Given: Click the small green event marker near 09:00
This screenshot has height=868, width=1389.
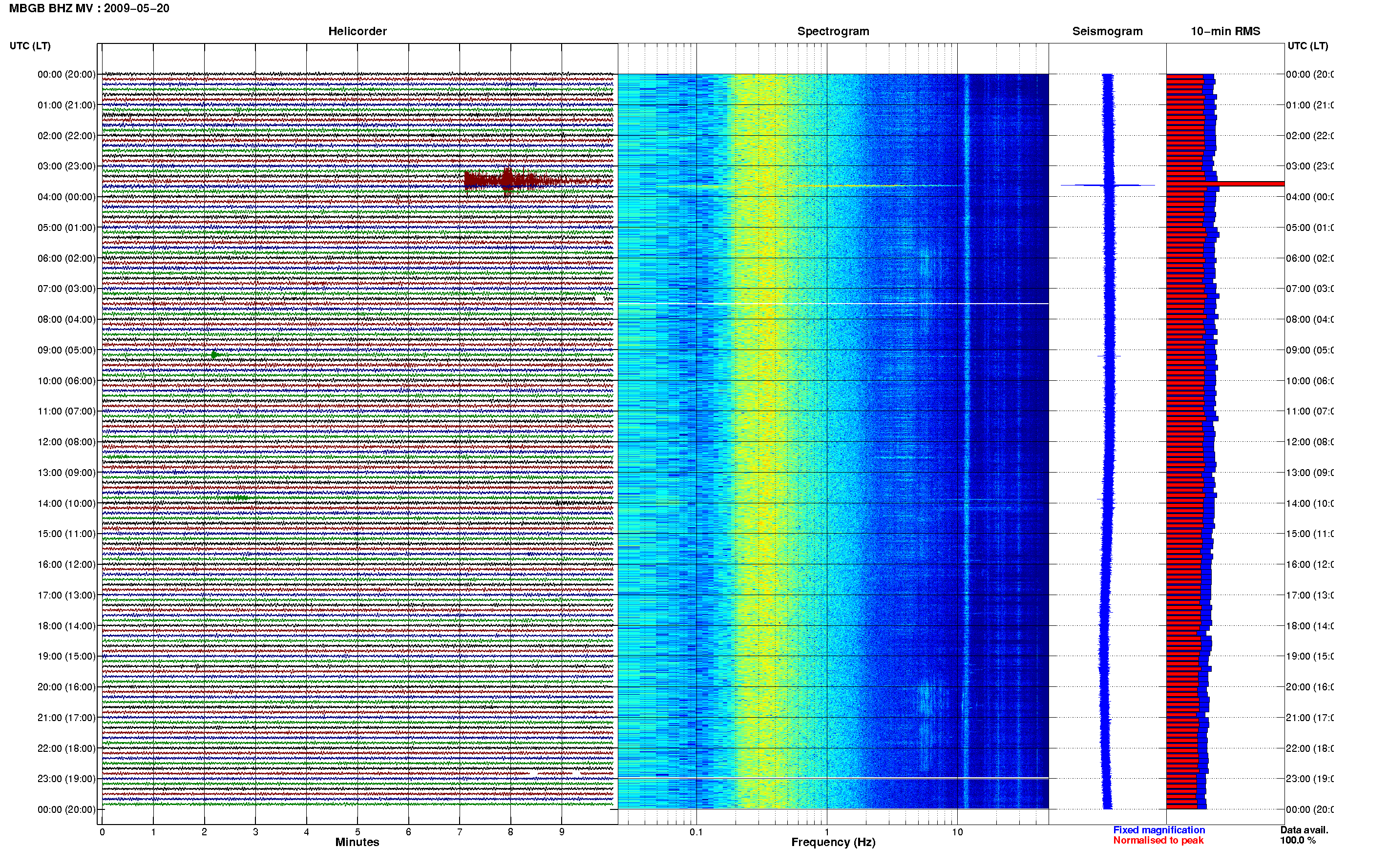Looking at the screenshot, I should [214, 355].
